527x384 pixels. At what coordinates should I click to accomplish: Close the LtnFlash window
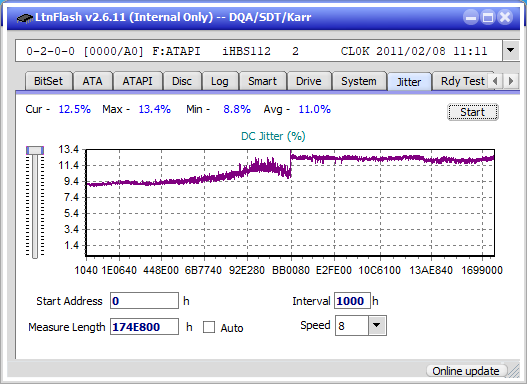[505, 17]
